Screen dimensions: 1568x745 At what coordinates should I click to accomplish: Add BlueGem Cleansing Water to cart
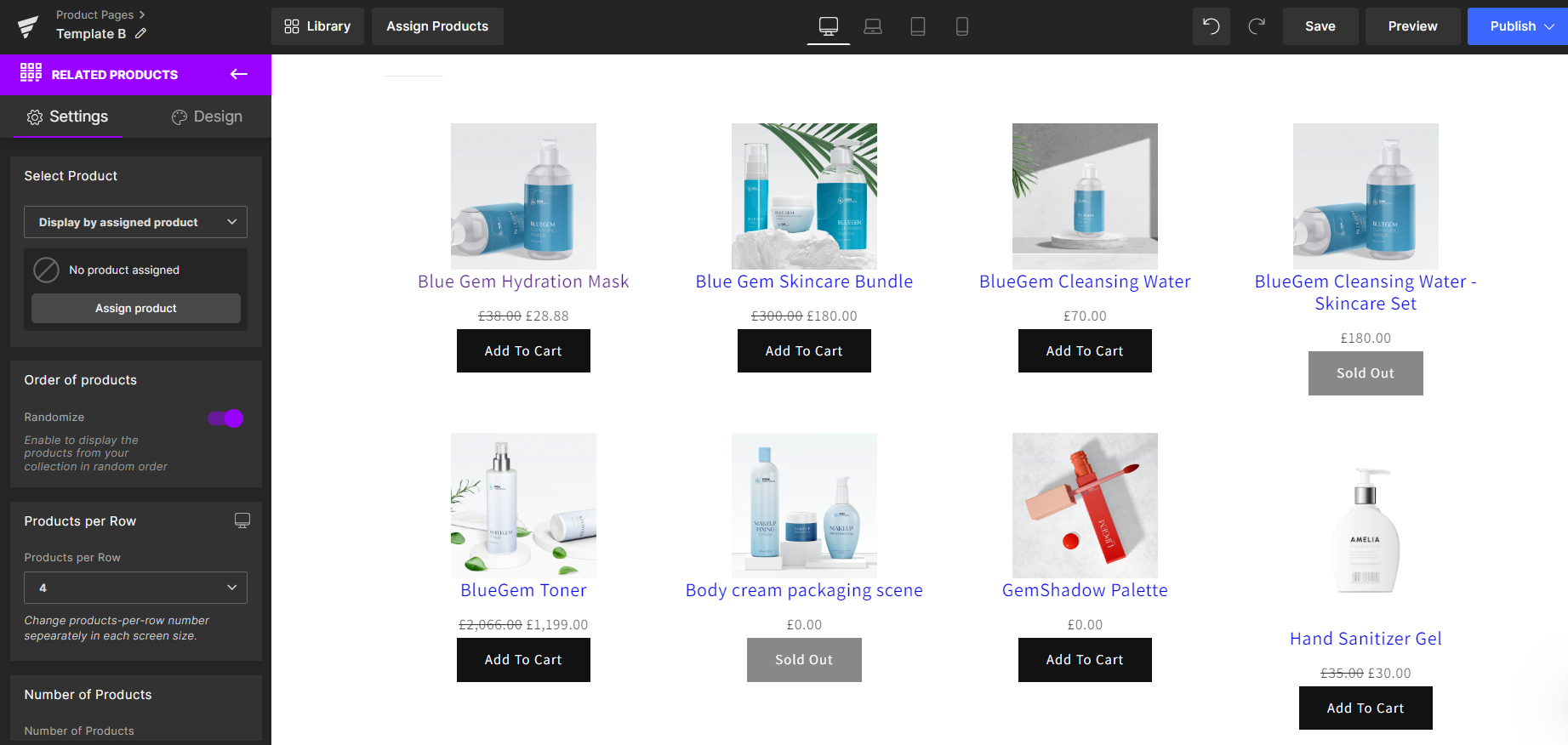[1085, 351]
